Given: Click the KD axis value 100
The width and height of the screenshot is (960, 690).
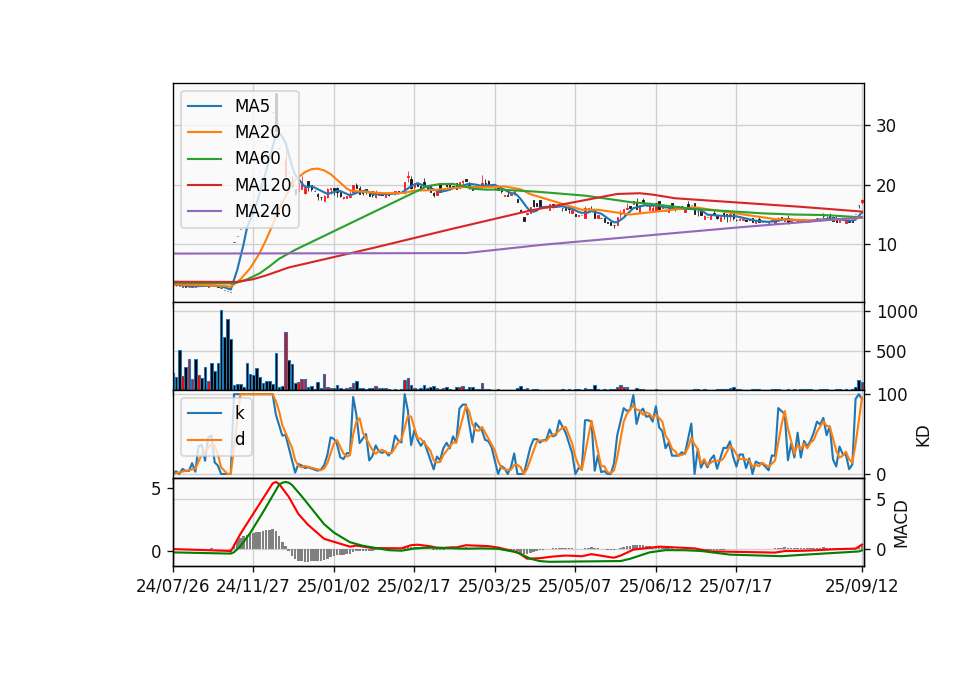Looking at the screenshot, I should 891,395.
